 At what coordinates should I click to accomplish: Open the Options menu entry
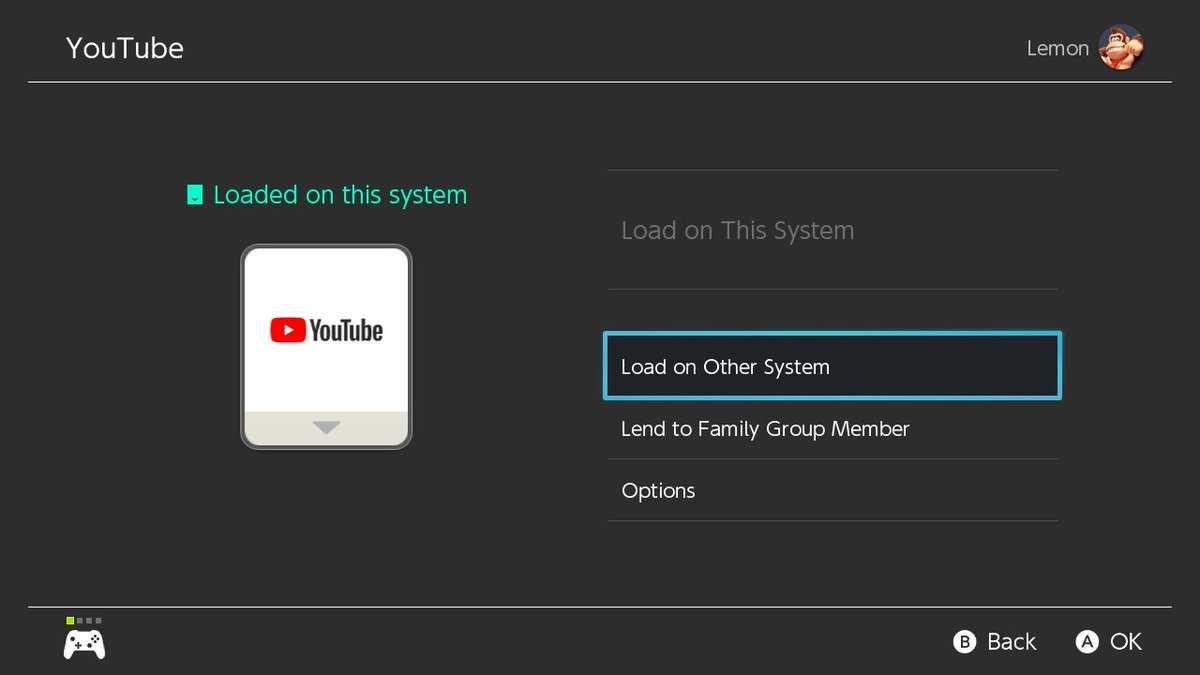832,490
